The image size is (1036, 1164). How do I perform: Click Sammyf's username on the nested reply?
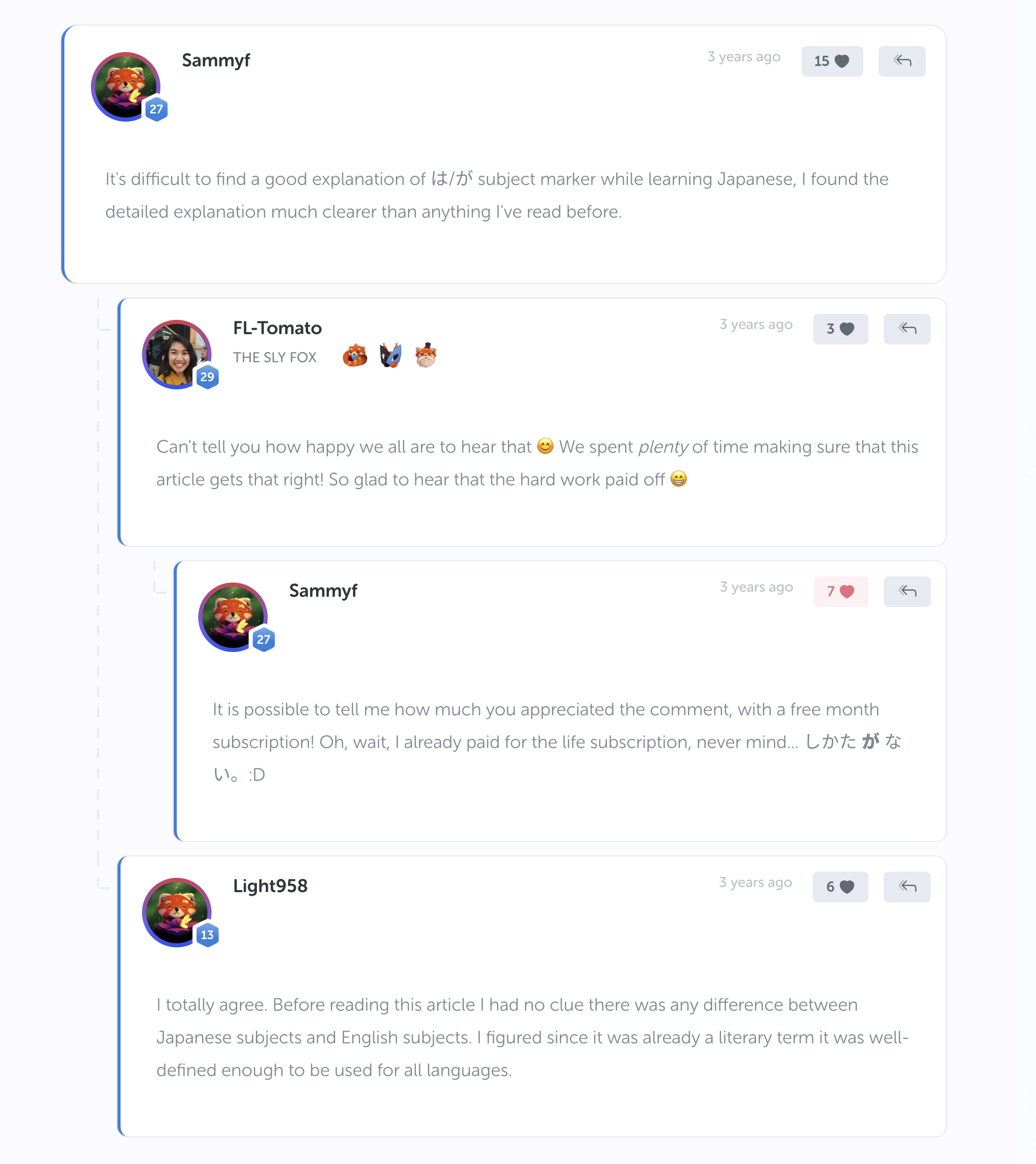click(323, 591)
